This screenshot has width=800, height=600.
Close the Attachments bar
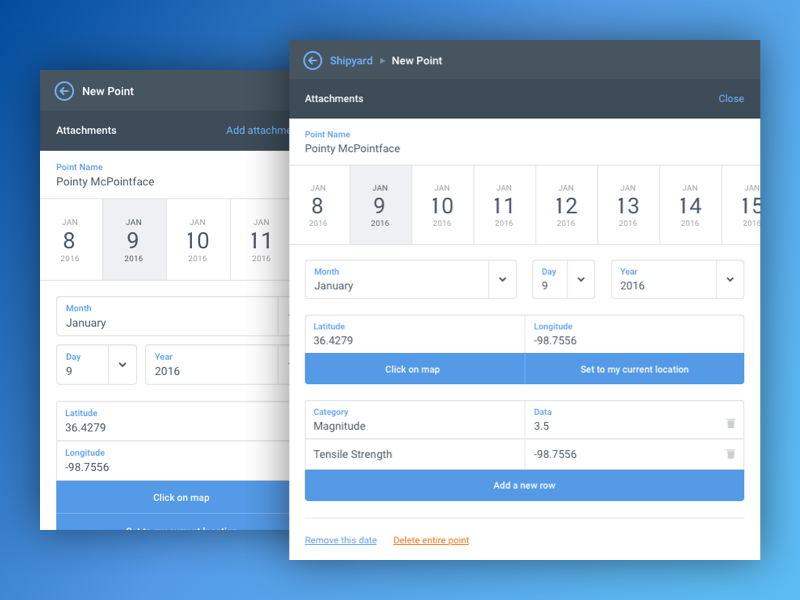[x=731, y=99]
